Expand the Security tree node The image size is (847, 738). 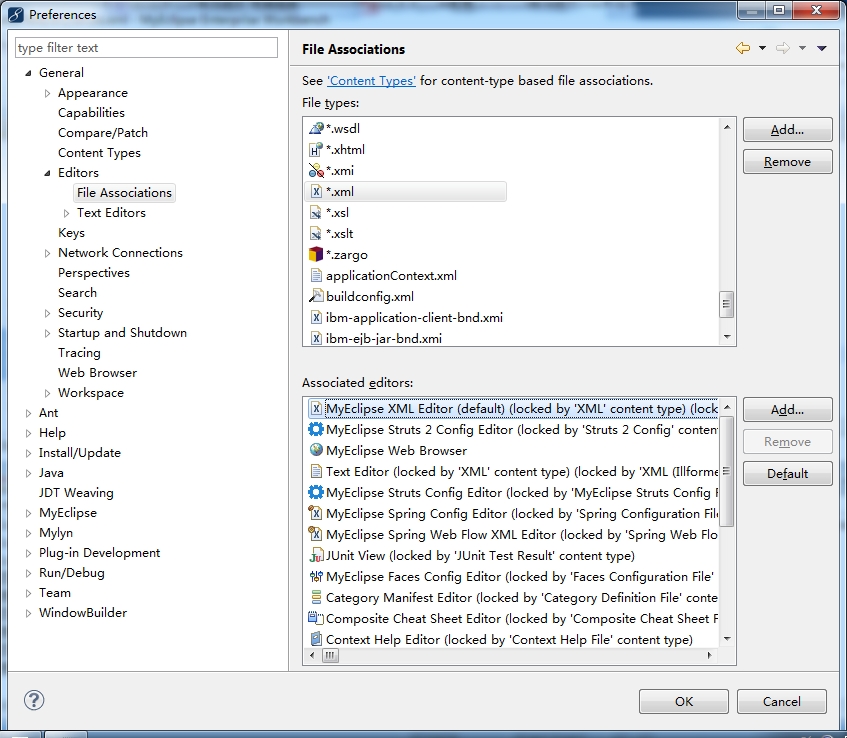pyautogui.click(x=47, y=313)
